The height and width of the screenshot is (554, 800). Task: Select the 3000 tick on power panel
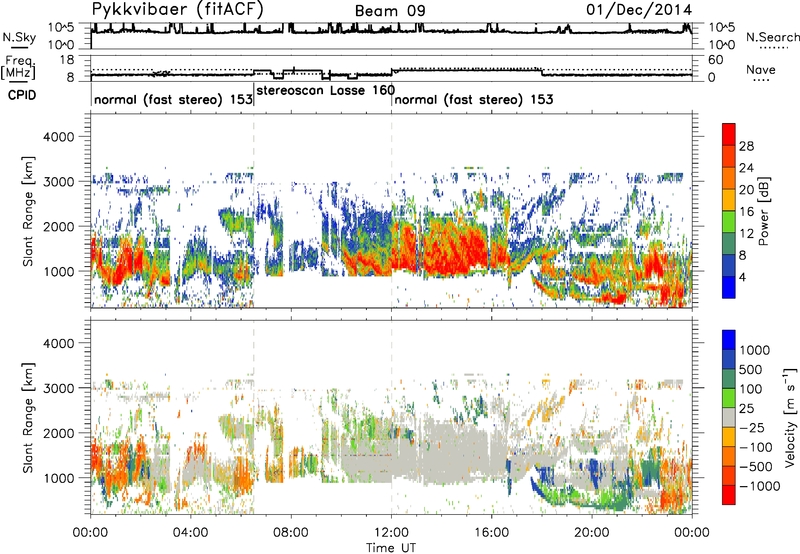[58, 182]
